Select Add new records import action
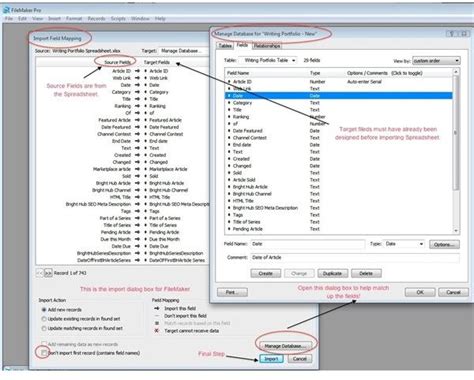Screen dimensions: 474x380 click(x=44, y=310)
